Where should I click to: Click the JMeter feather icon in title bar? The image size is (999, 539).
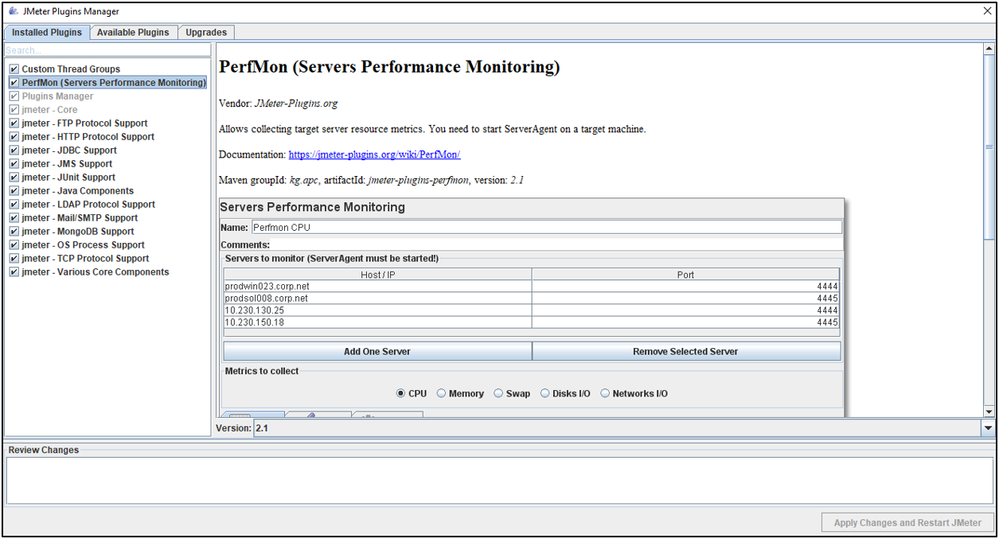click(x=13, y=11)
